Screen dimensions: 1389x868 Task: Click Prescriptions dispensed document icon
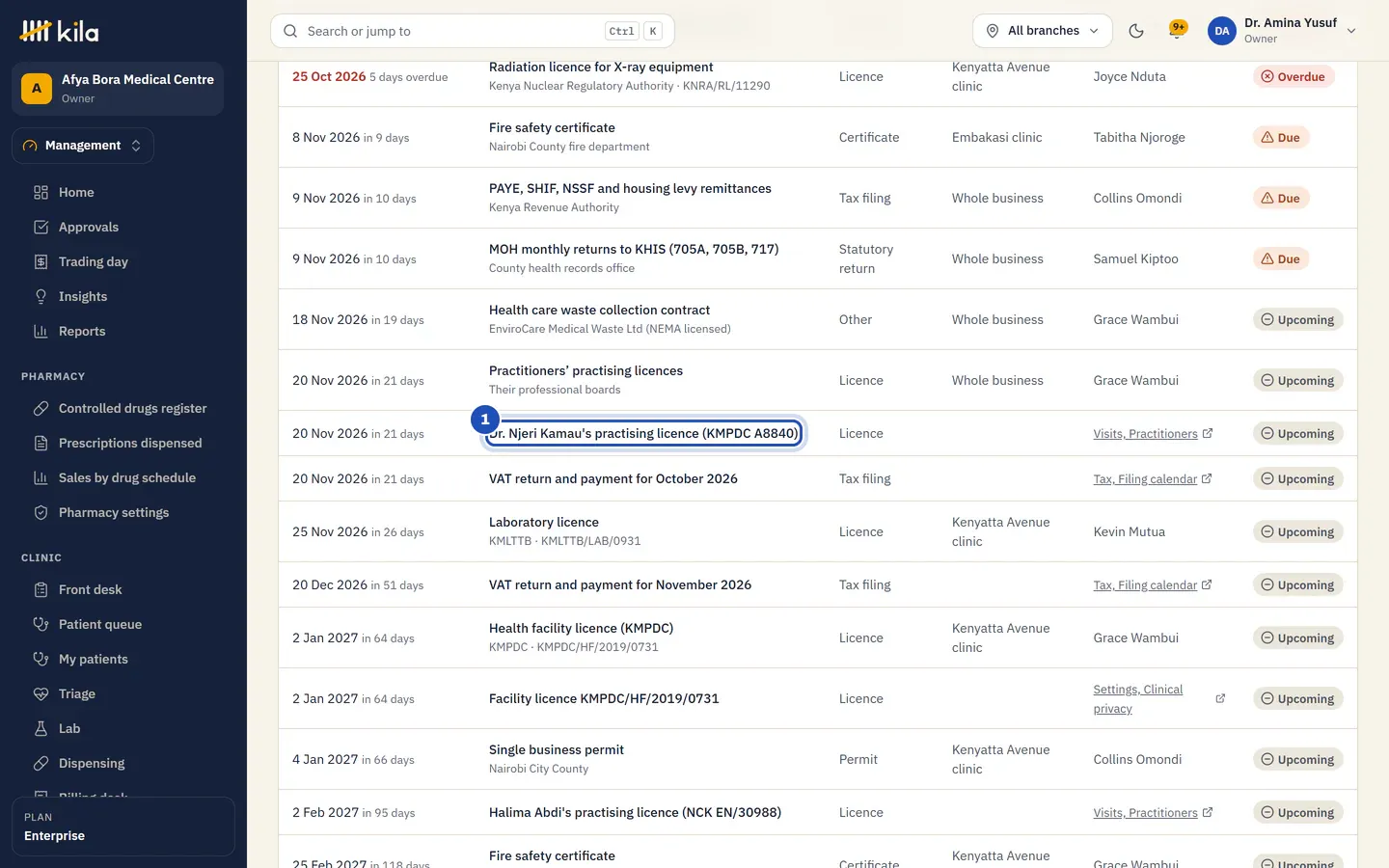(x=41, y=443)
